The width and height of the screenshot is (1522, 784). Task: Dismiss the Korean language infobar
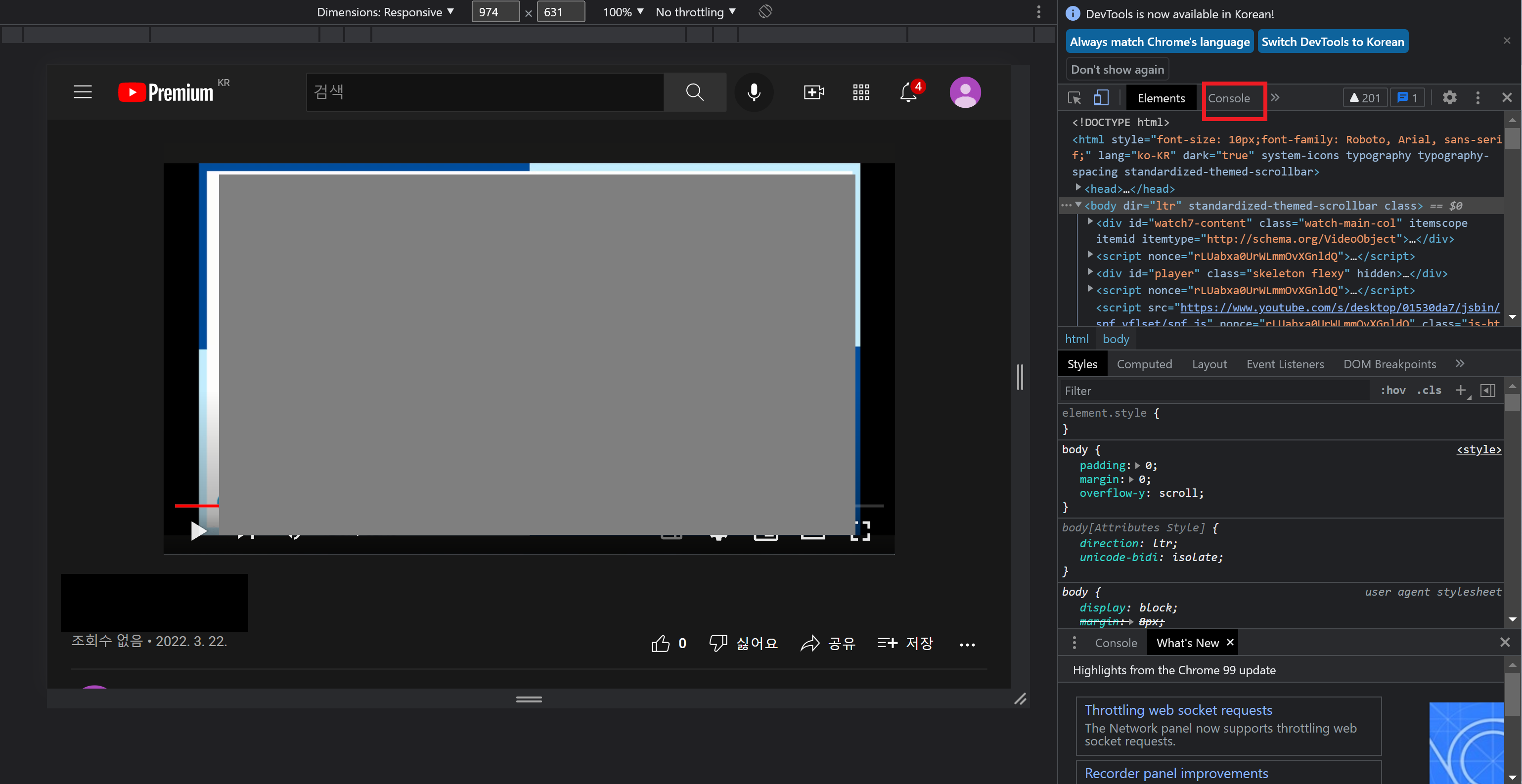[x=1507, y=41]
